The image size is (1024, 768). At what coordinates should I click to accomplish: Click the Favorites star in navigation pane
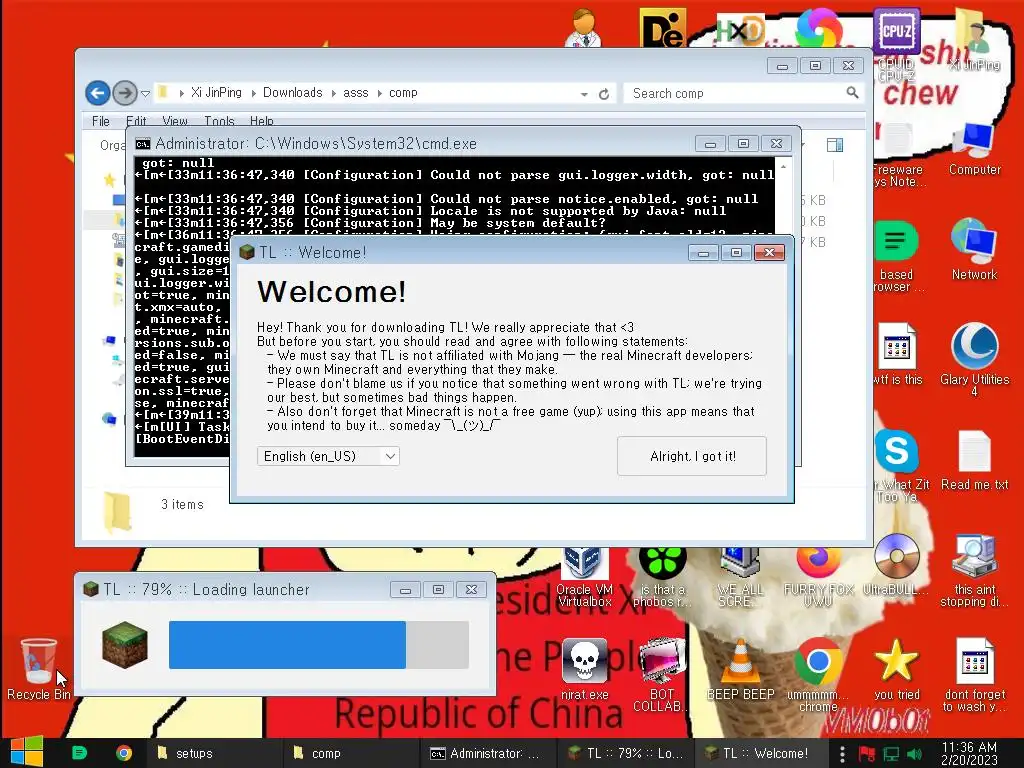(x=109, y=179)
